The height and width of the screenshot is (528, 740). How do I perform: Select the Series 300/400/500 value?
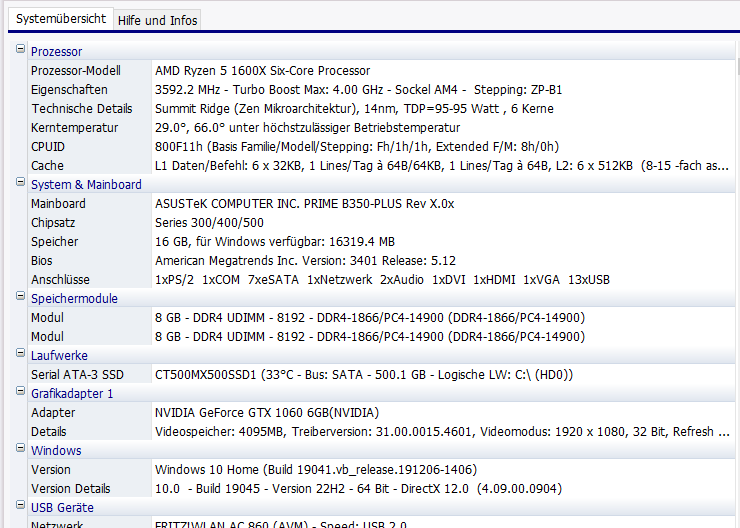[209, 223]
